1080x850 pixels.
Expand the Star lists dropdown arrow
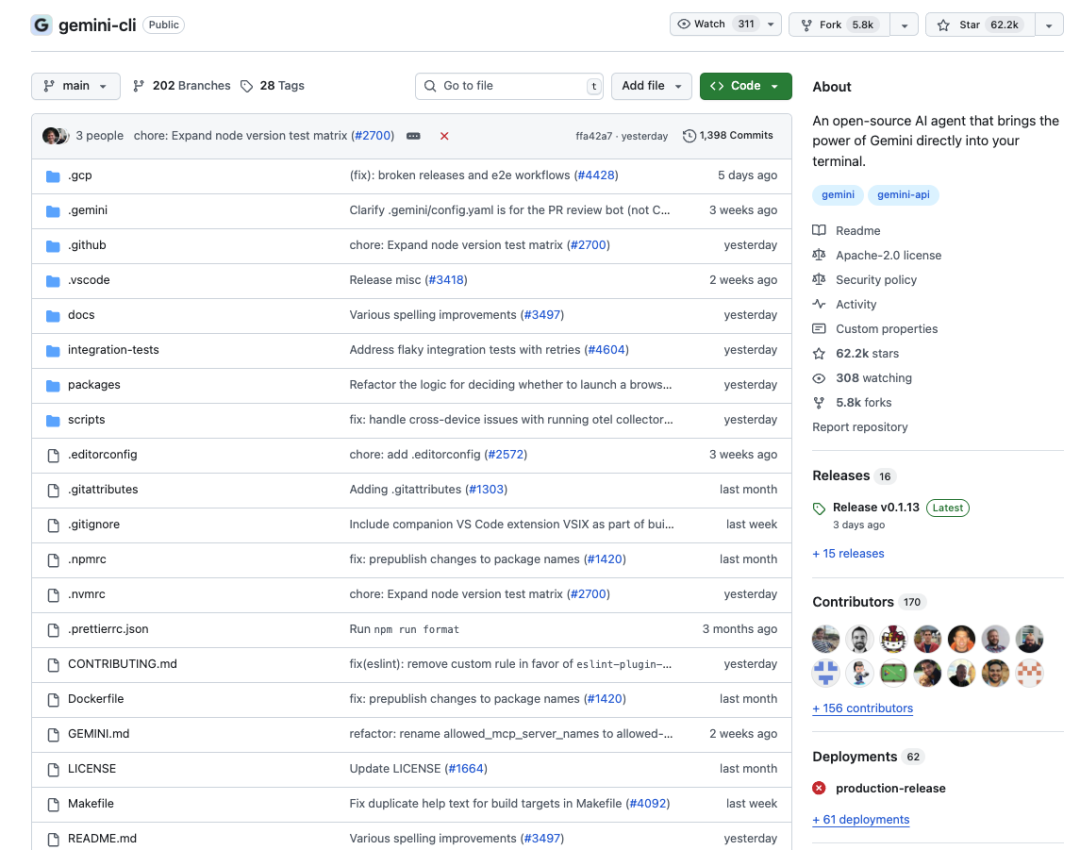coord(1048,25)
